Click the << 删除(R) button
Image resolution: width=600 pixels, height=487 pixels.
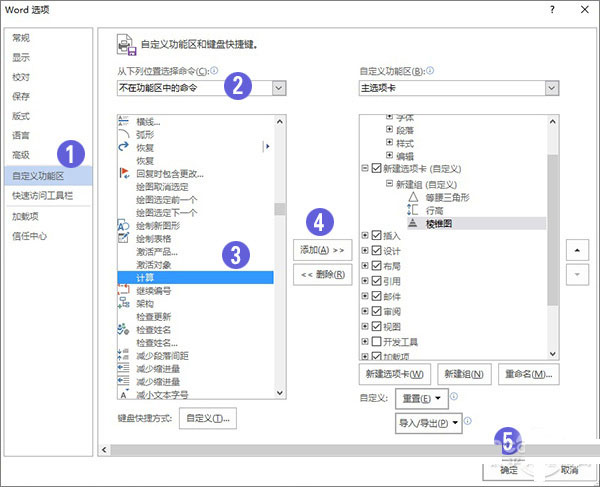click(323, 274)
